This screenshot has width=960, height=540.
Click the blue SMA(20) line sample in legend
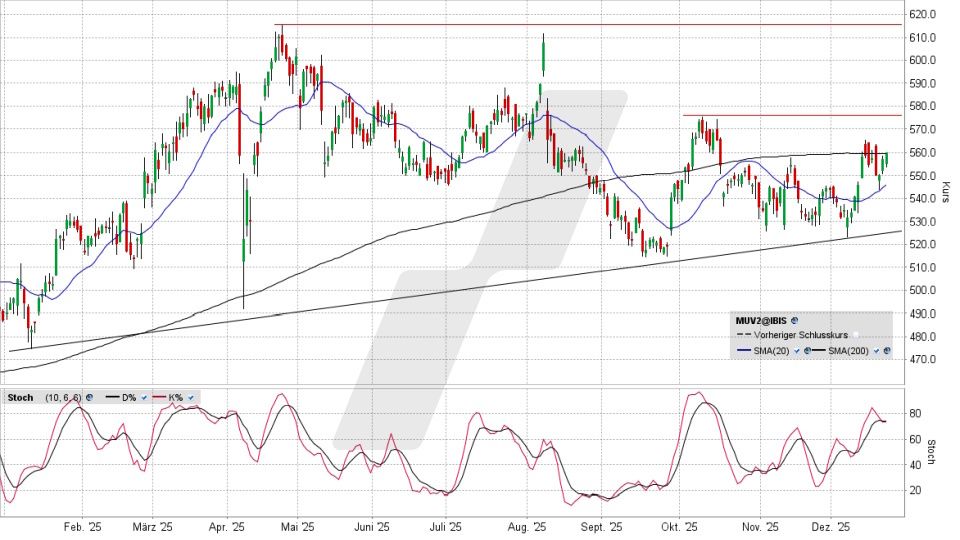pyautogui.click(x=744, y=350)
